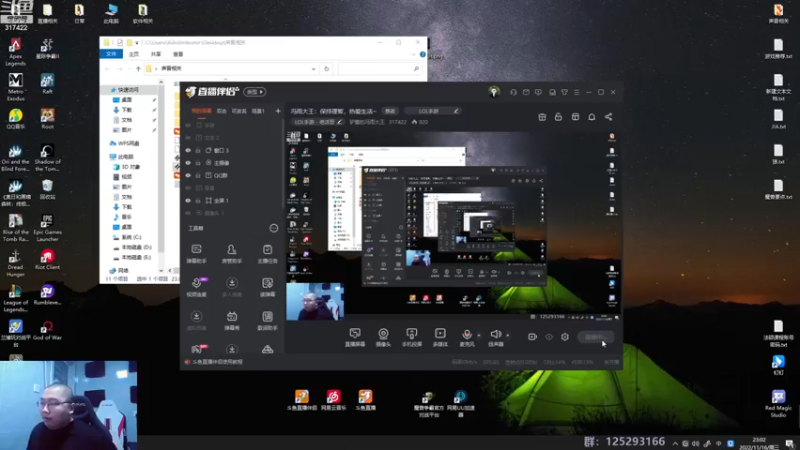Click the record video icon in bottom bar

click(532, 337)
